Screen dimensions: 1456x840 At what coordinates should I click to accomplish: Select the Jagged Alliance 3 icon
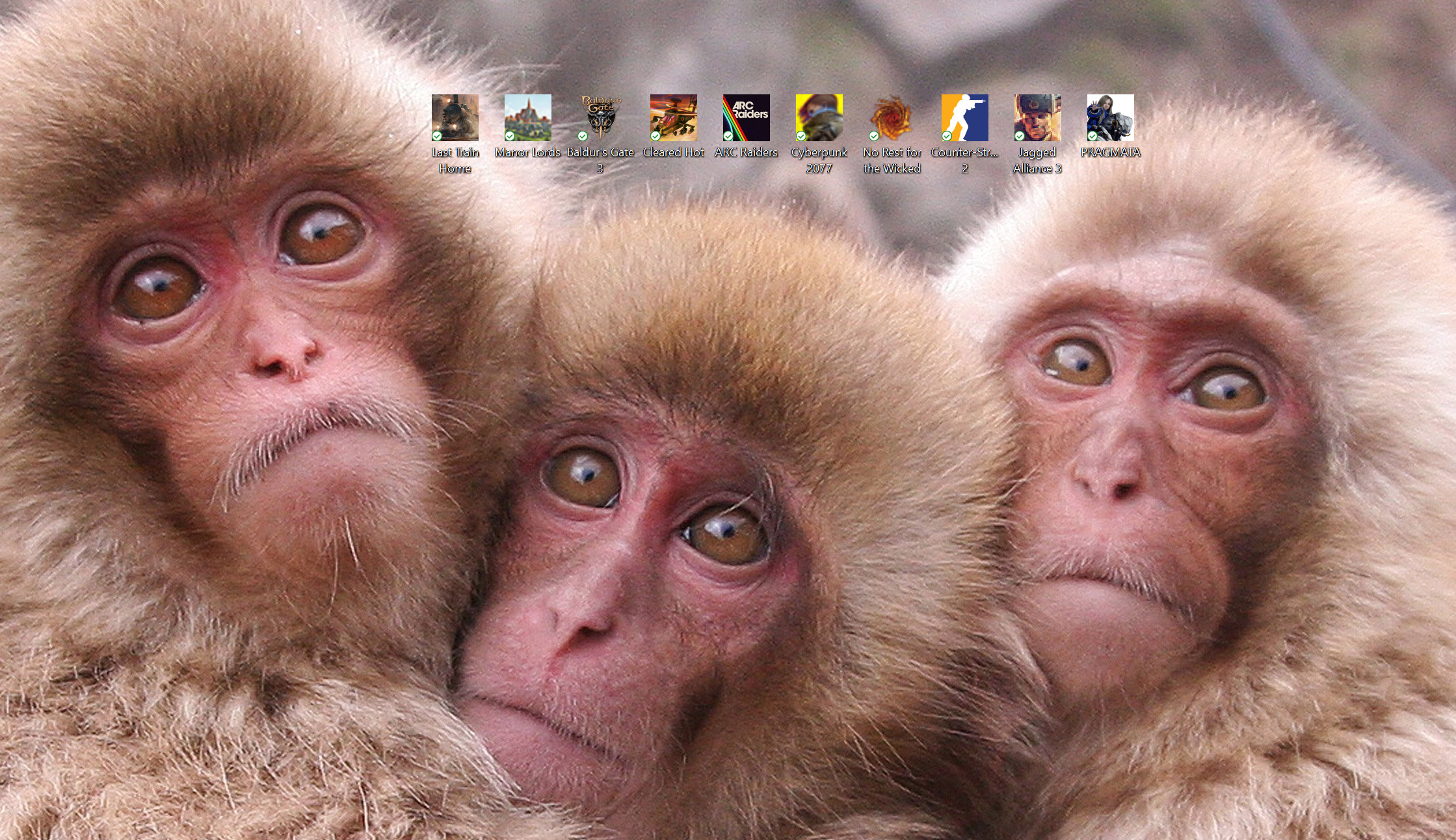(1037, 118)
